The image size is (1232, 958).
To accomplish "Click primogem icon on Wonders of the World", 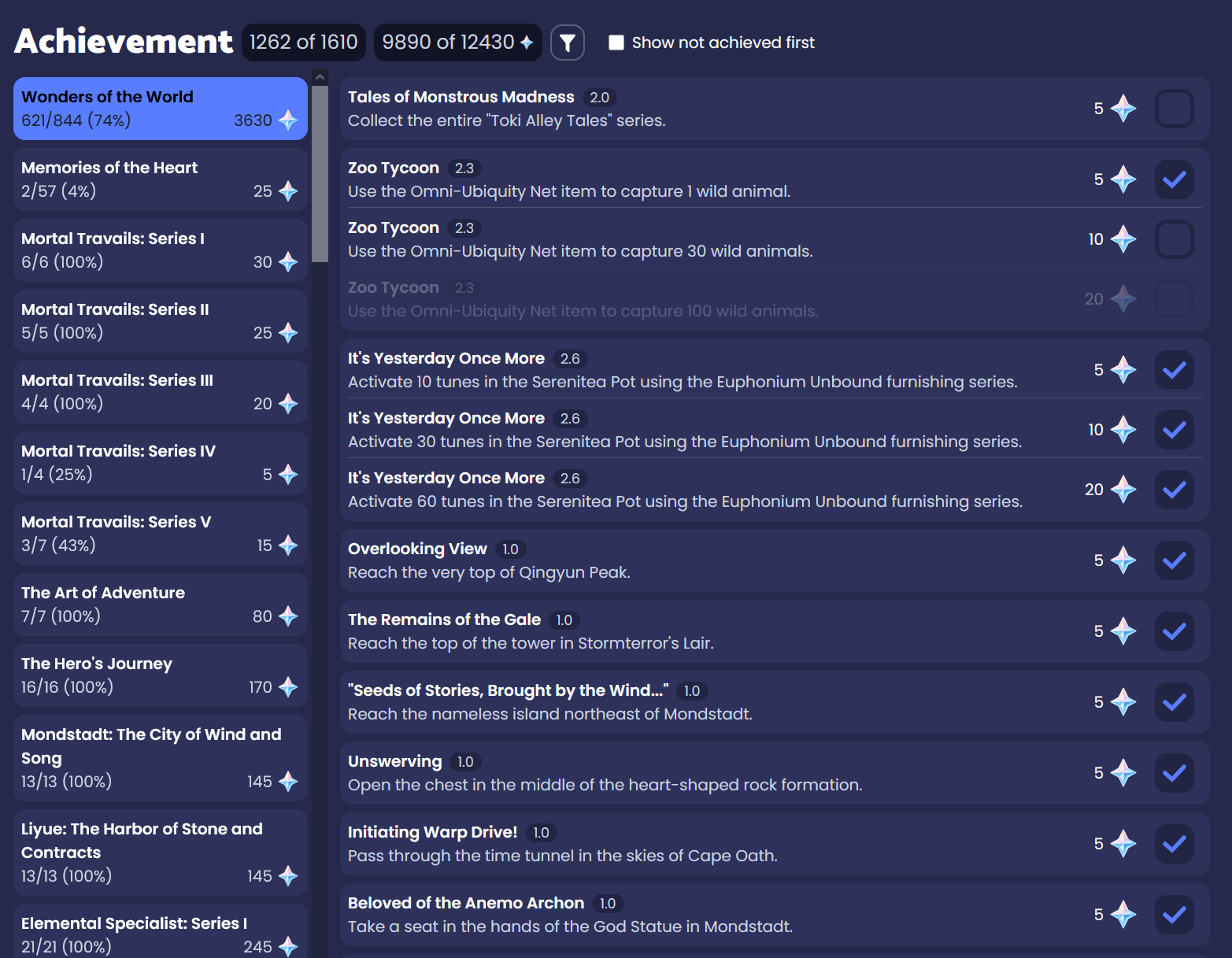I will (x=288, y=120).
